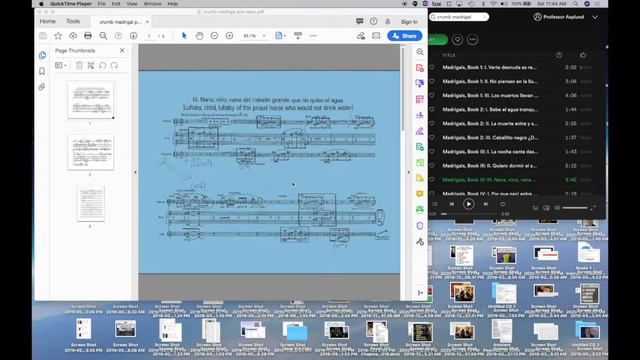The height and width of the screenshot is (360, 640).
Task: Select page 3 thumbnail
Action: pyautogui.click(x=91, y=203)
